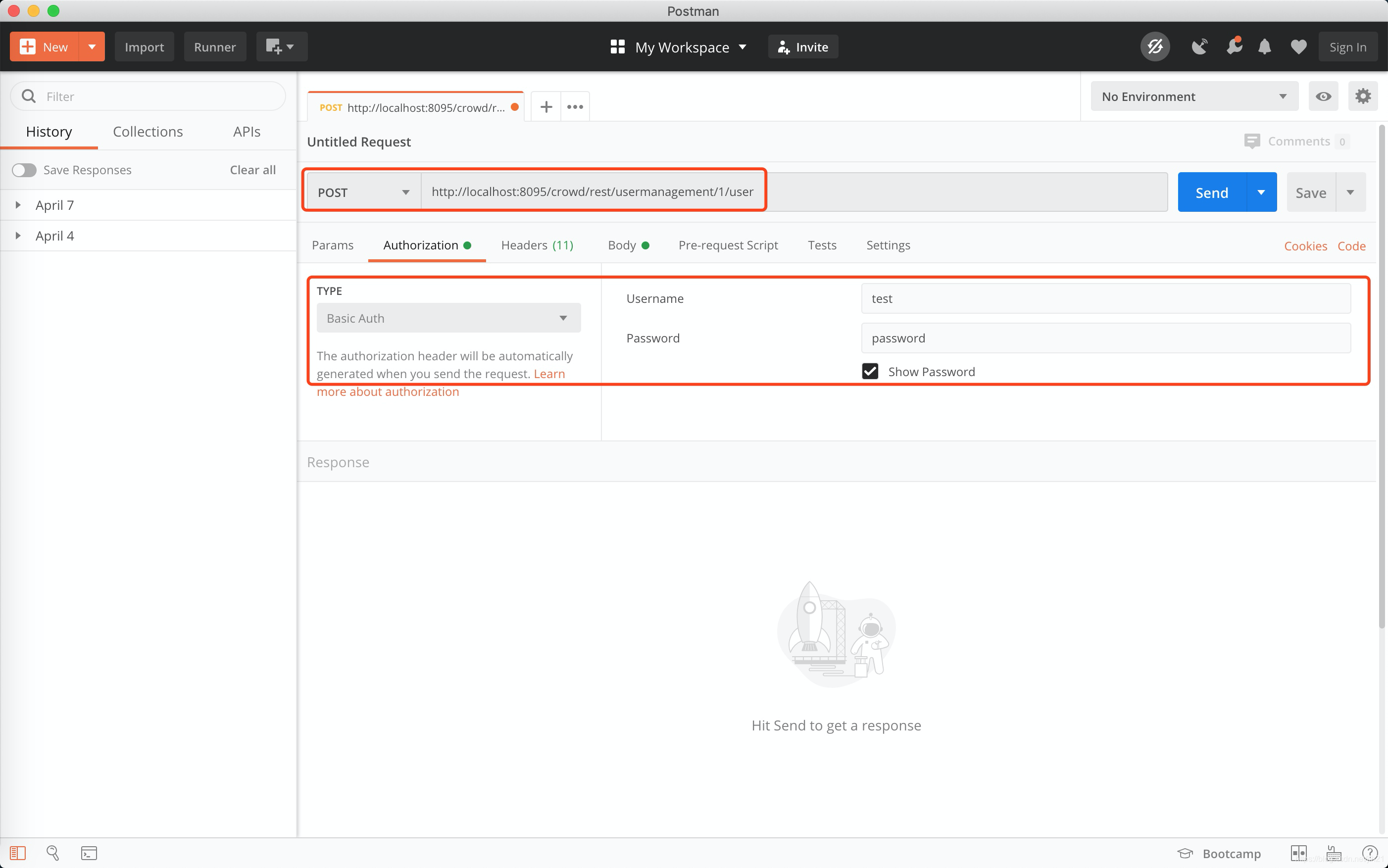Switch to the History tab
This screenshot has height=868, width=1388.
[x=49, y=132]
